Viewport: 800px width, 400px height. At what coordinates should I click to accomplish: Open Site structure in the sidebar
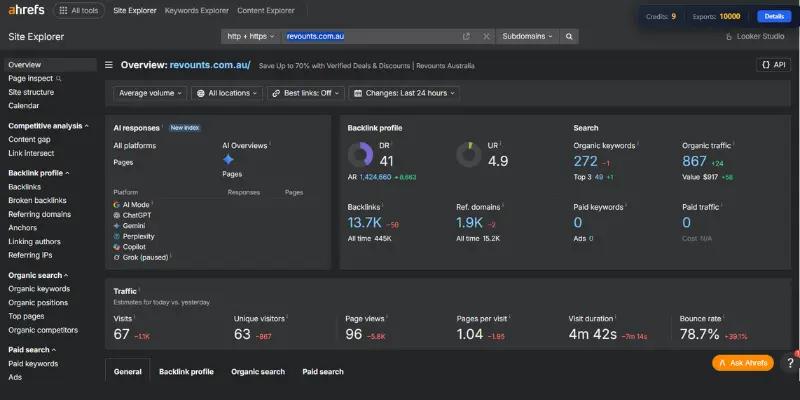[x=31, y=92]
